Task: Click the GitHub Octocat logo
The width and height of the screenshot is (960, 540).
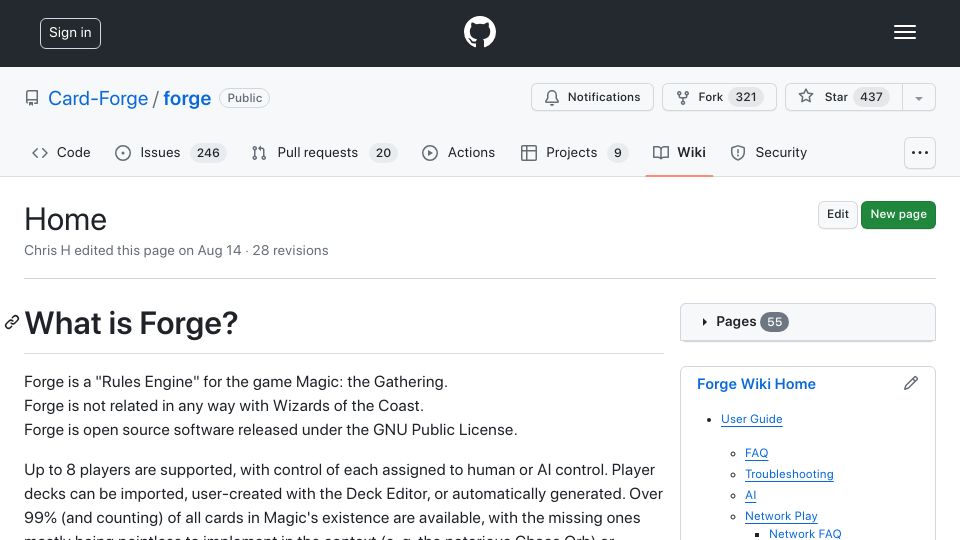Action: 479,32
